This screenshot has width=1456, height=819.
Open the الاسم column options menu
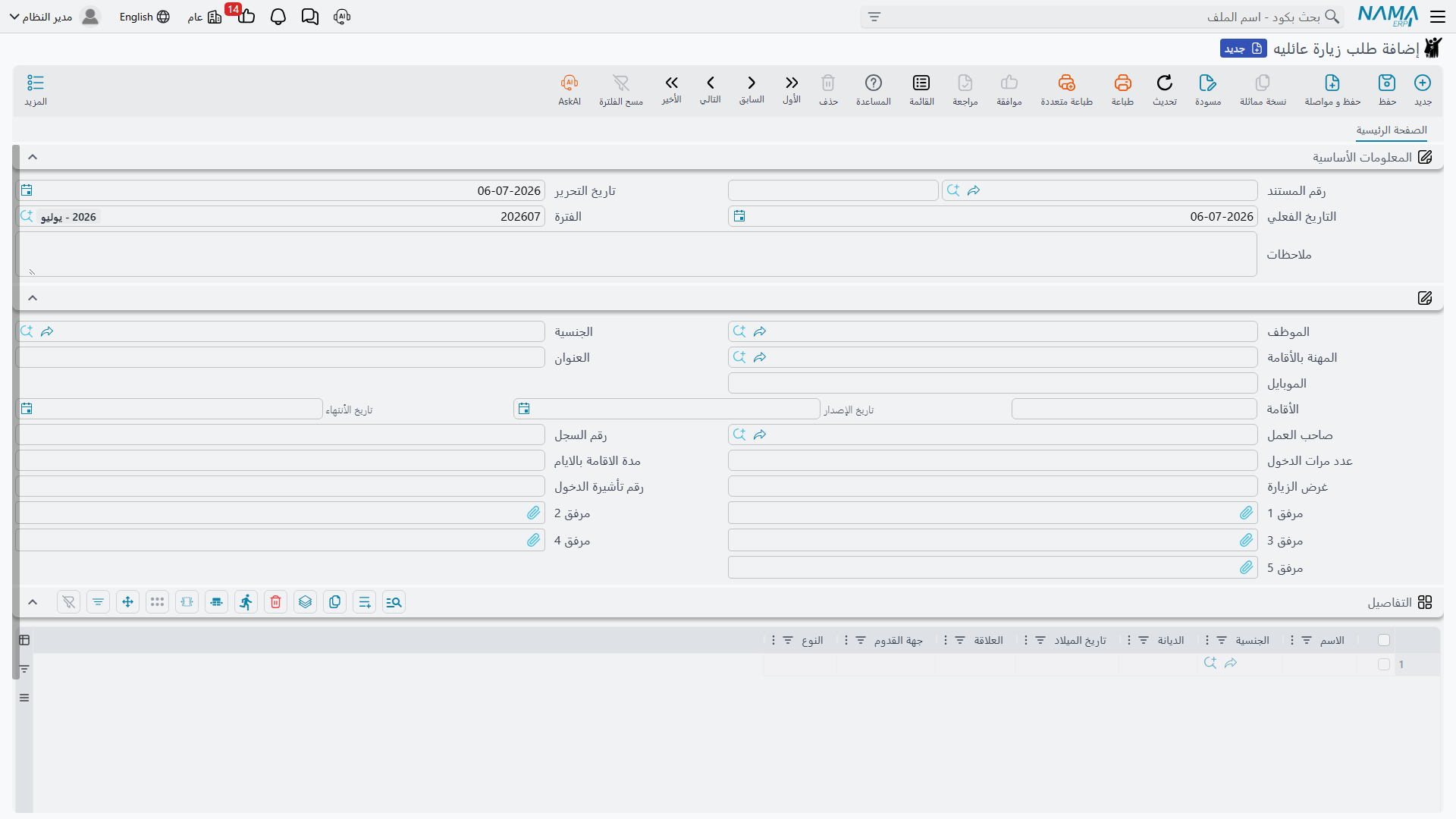click(x=1292, y=641)
